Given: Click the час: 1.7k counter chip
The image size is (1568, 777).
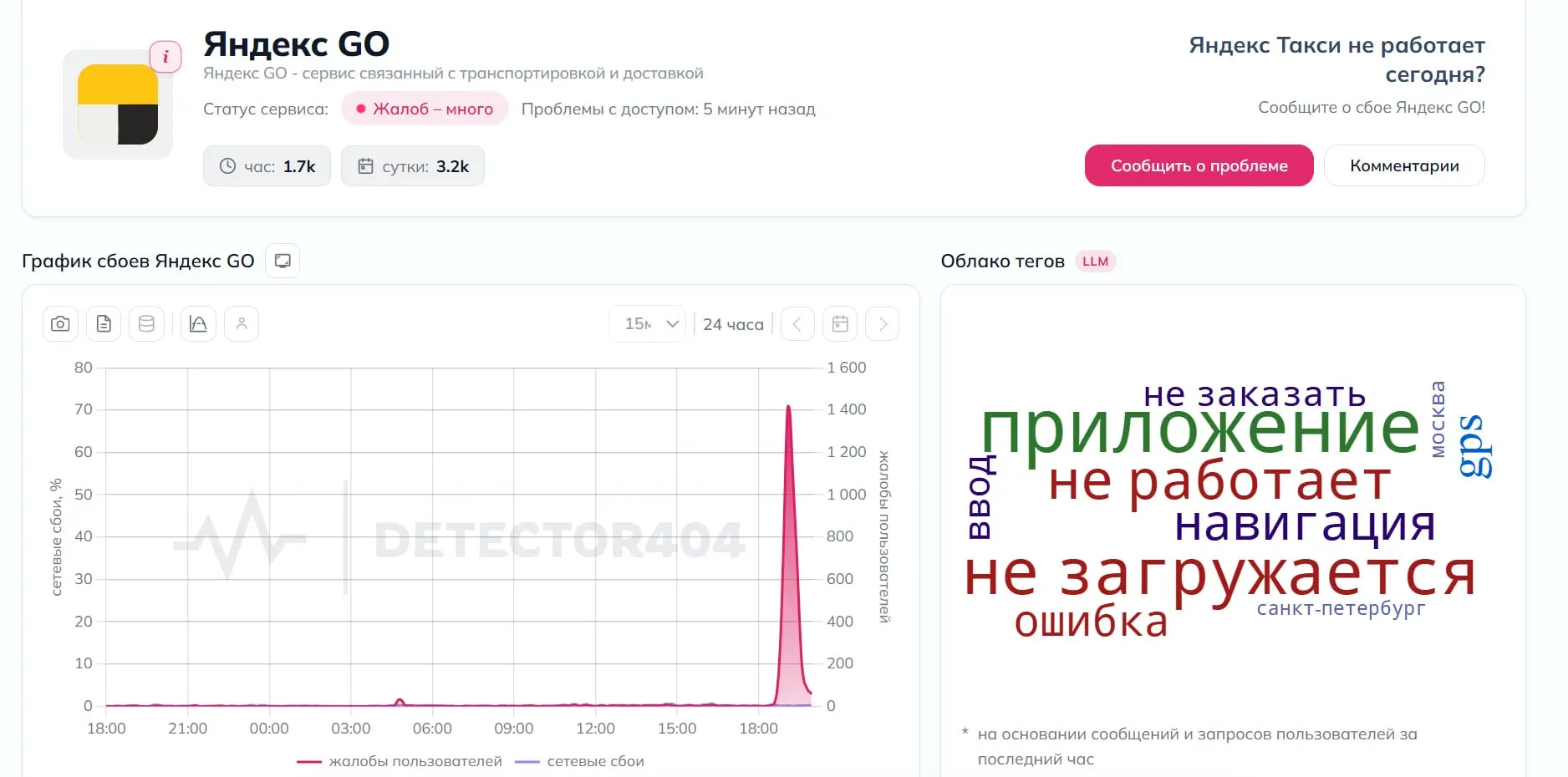Looking at the screenshot, I should tap(267, 166).
